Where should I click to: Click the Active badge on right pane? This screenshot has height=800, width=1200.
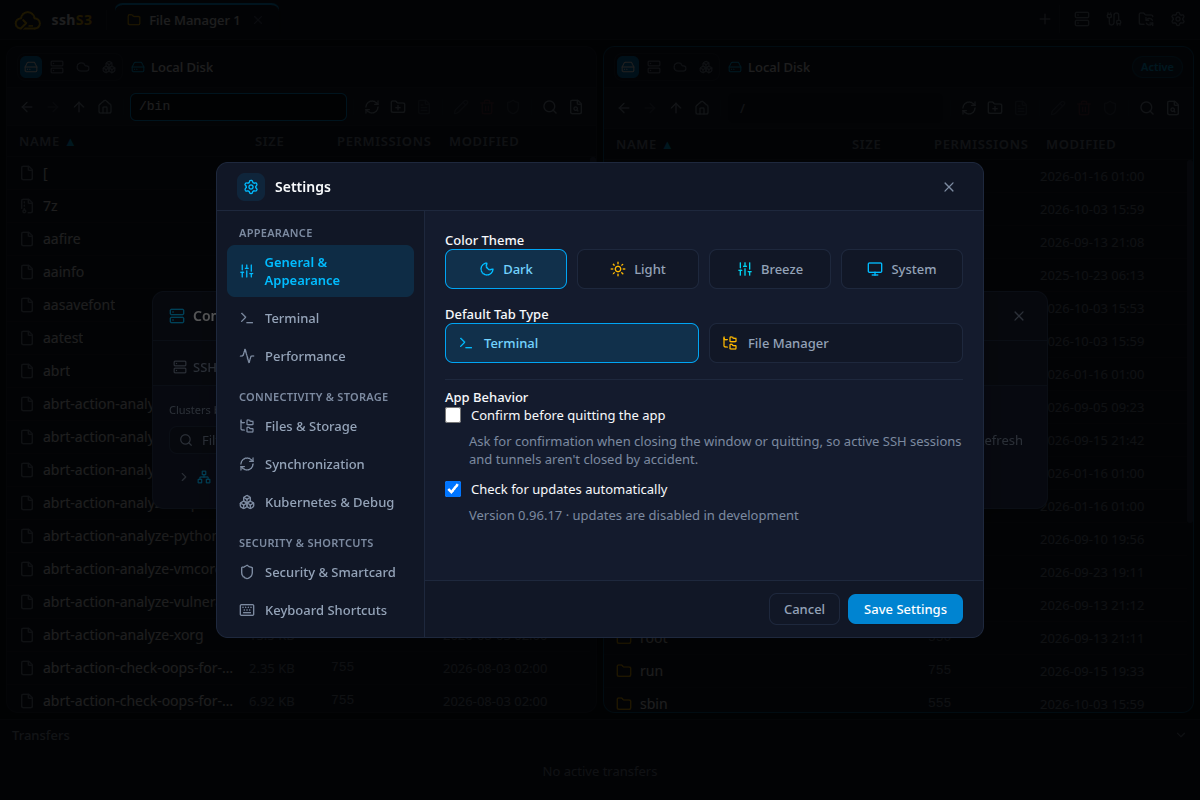coord(1157,67)
